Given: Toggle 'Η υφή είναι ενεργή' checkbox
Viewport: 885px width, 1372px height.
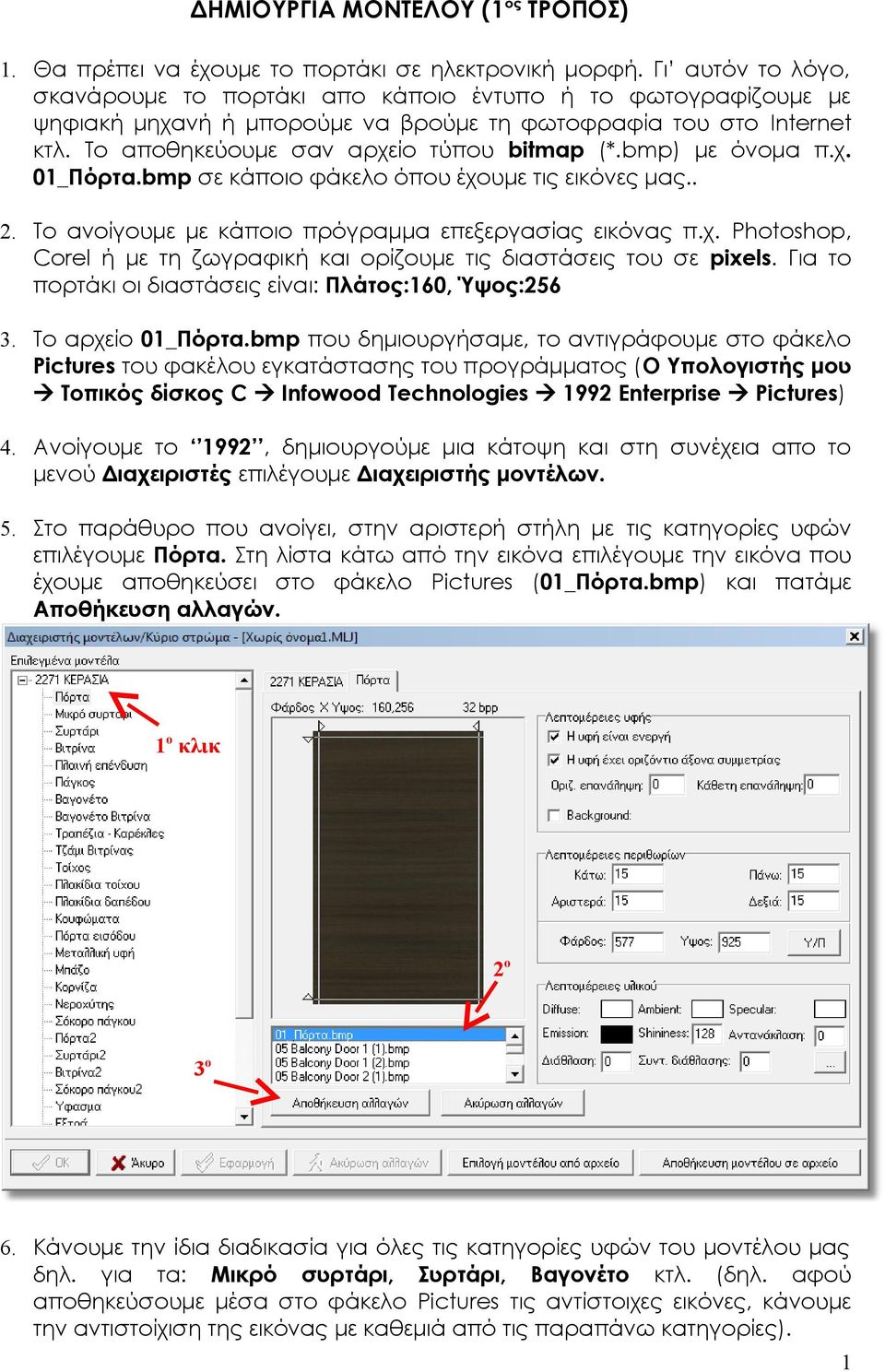Looking at the screenshot, I should coord(554,737).
